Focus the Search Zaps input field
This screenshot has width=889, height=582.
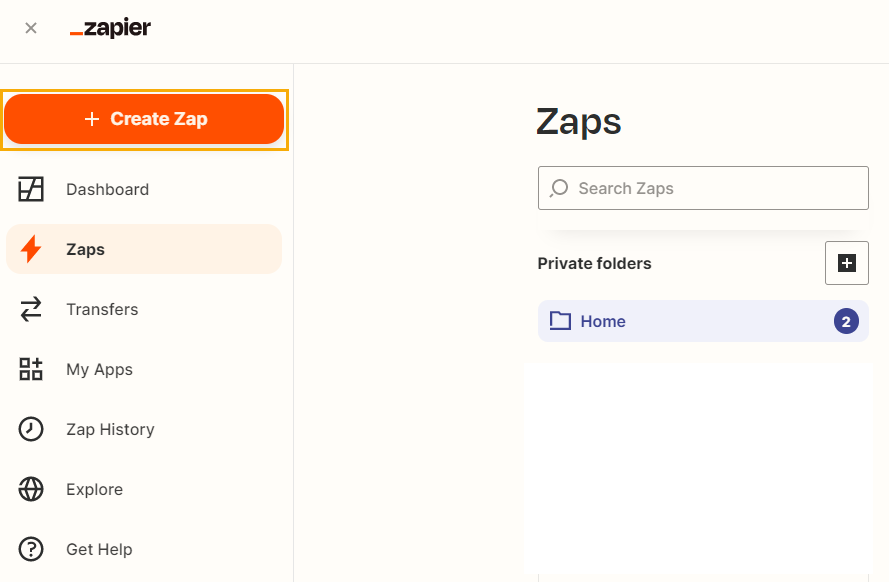[703, 188]
